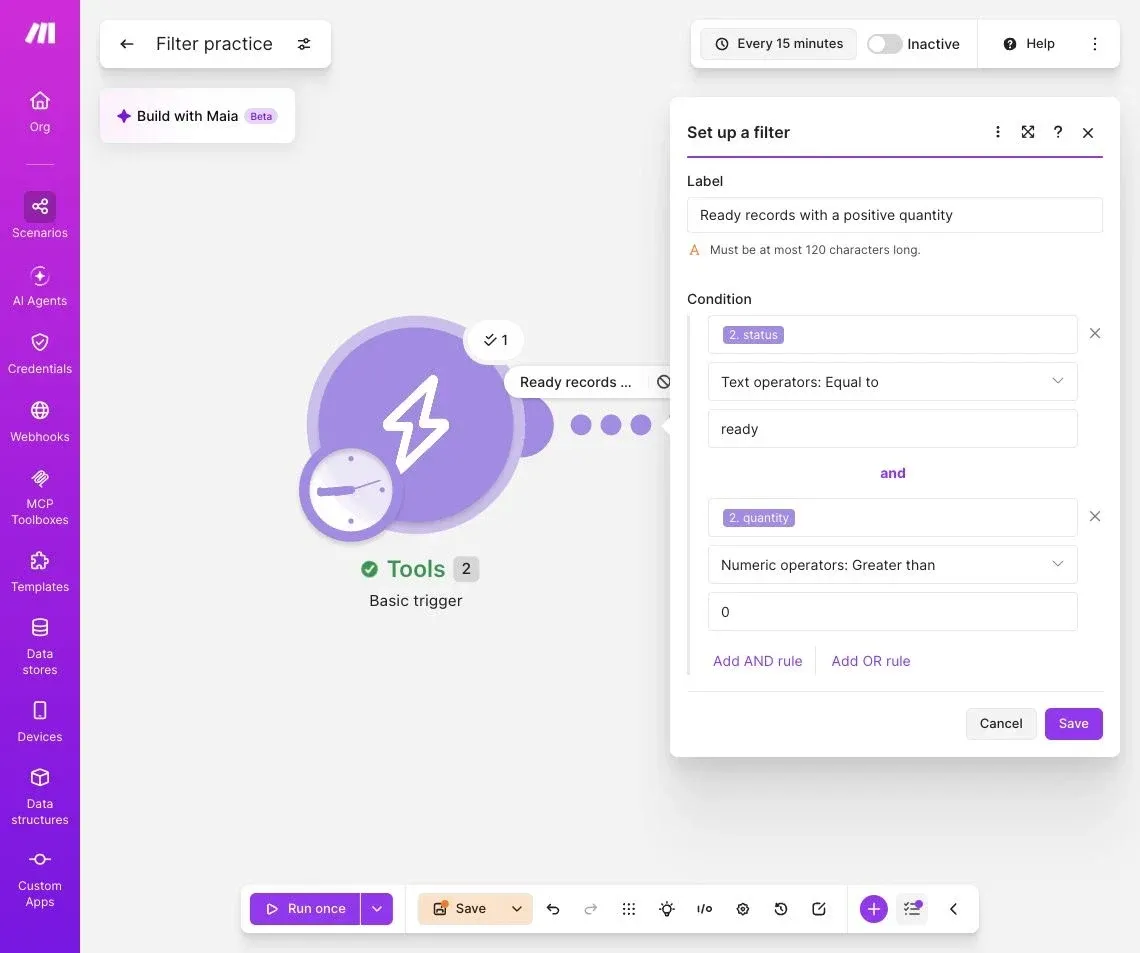Click module number badge 2
Image resolution: width=1140 pixels, height=953 pixels.
point(466,568)
